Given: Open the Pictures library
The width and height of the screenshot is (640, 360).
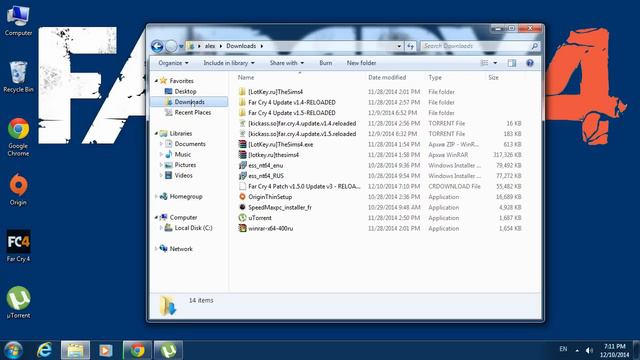Looking at the screenshot, I should pyautogui.click(x=185, y=165).
